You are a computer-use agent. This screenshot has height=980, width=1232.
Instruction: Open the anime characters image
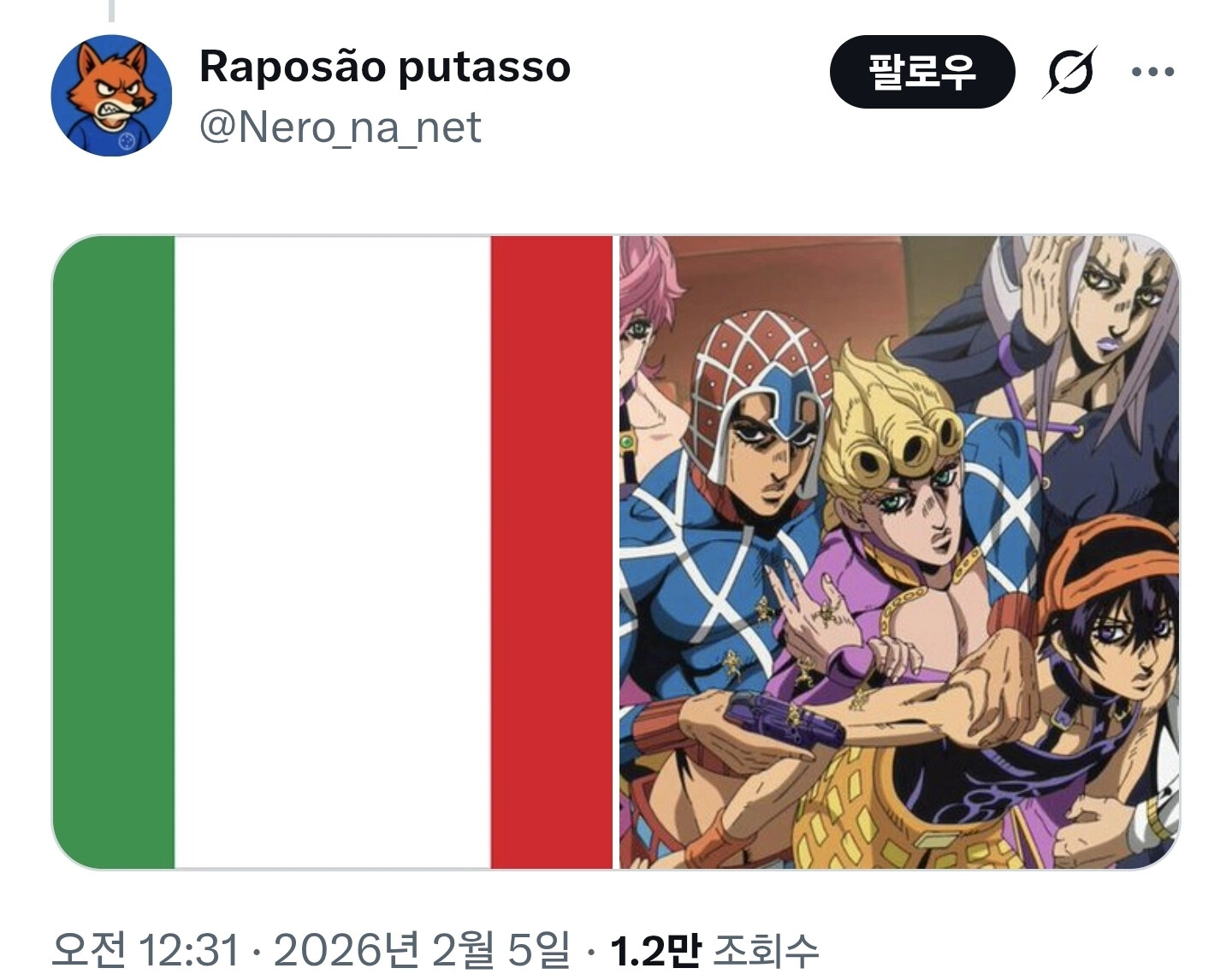click(899, 552)
